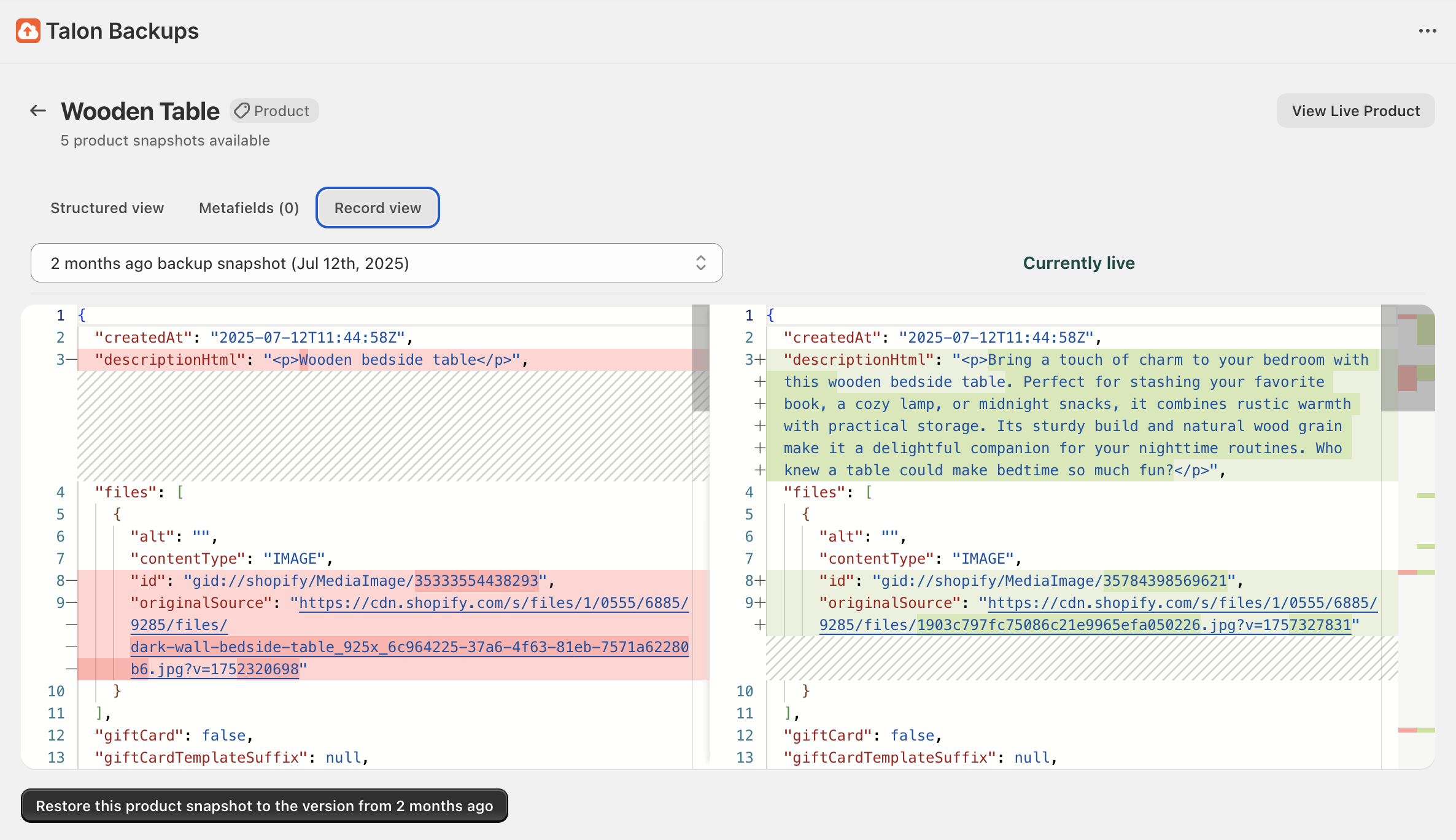
Task: Click the View Live Product button
Action: [1355, 111]
